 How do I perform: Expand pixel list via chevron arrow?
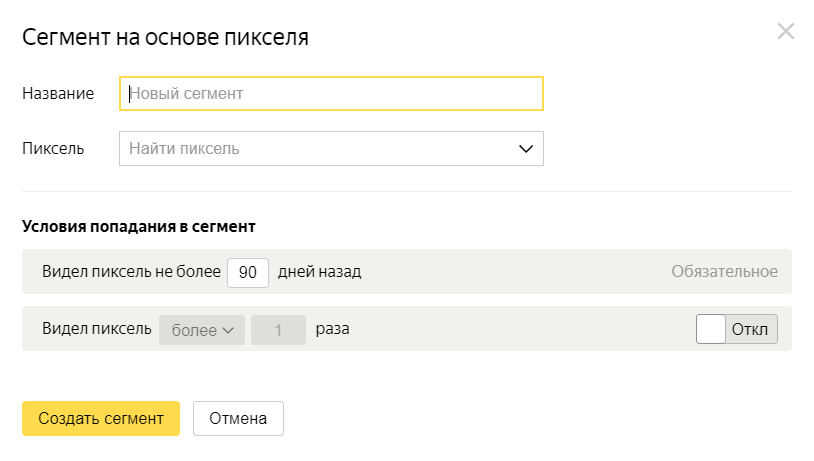[526, 149]
